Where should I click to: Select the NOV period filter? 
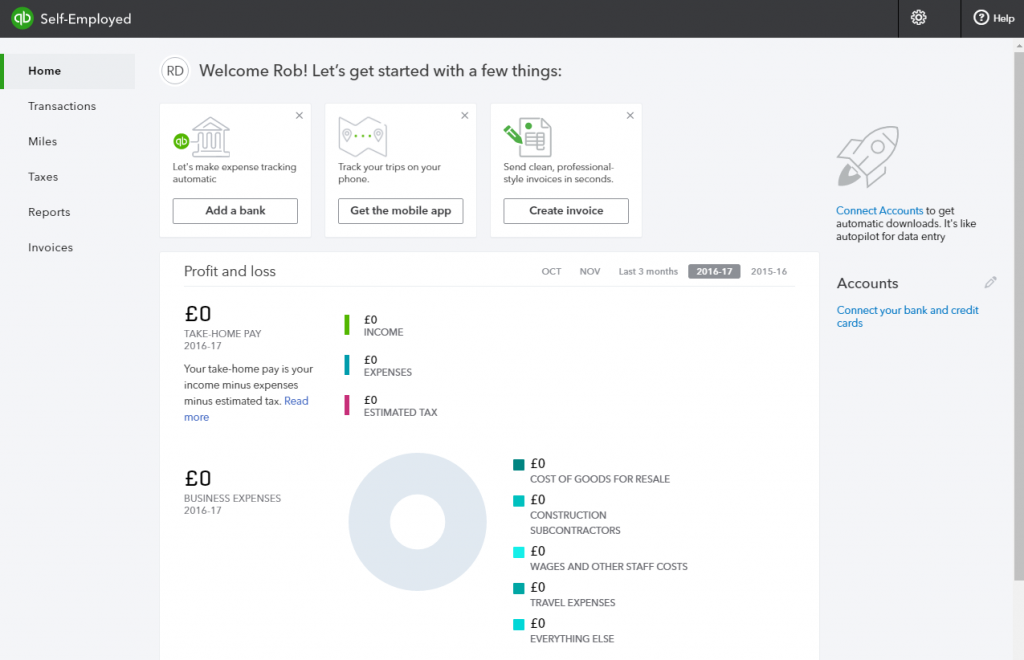click(590, 272)
